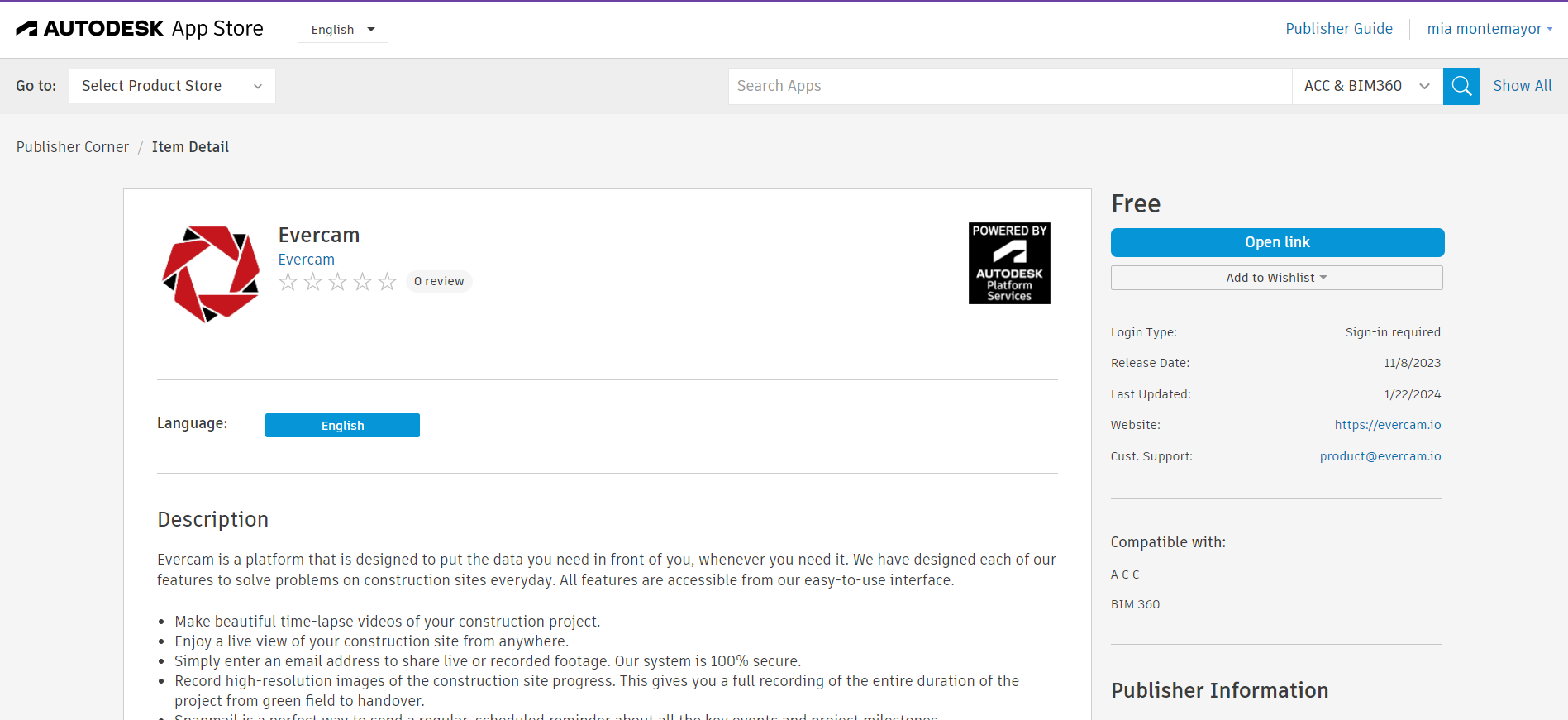Open the English language dropdown in header
Screen dimensions: 1568x720
tap(343, 30)
